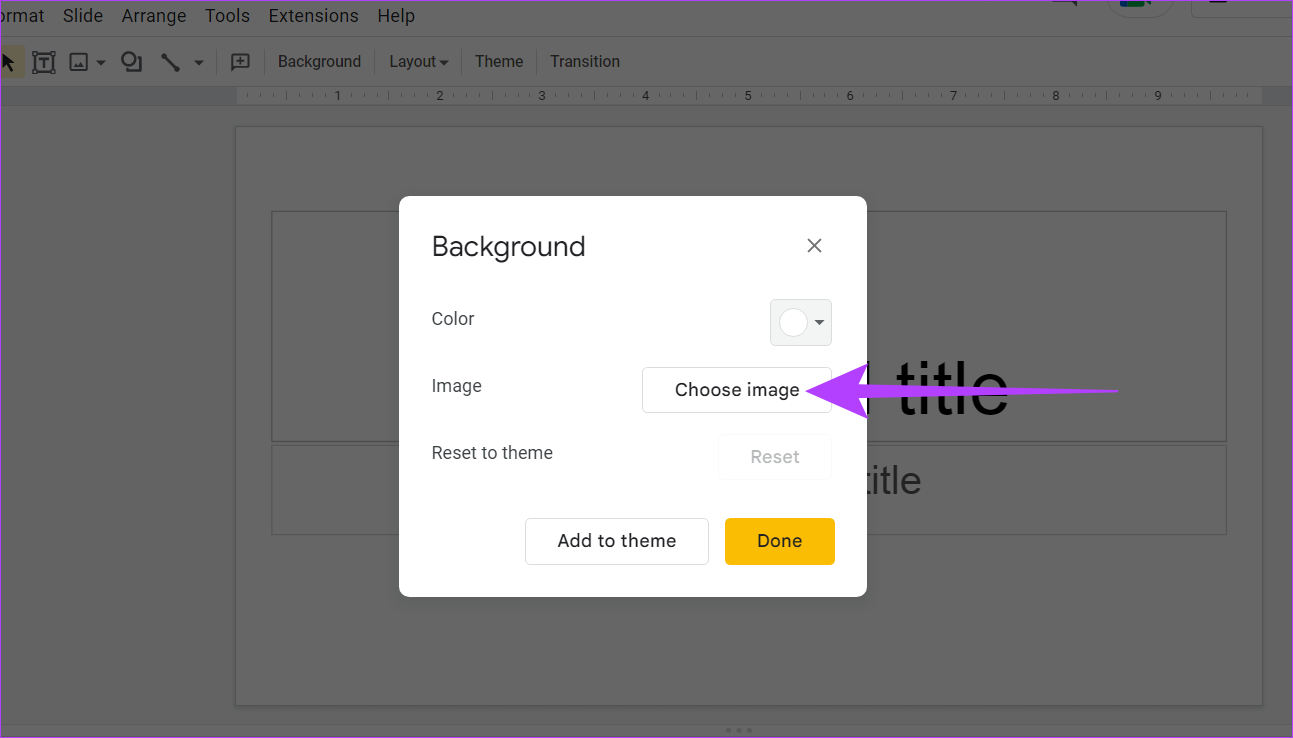Open the Extensions menu
Screen dimensions: 1293x738
[313, 16]
